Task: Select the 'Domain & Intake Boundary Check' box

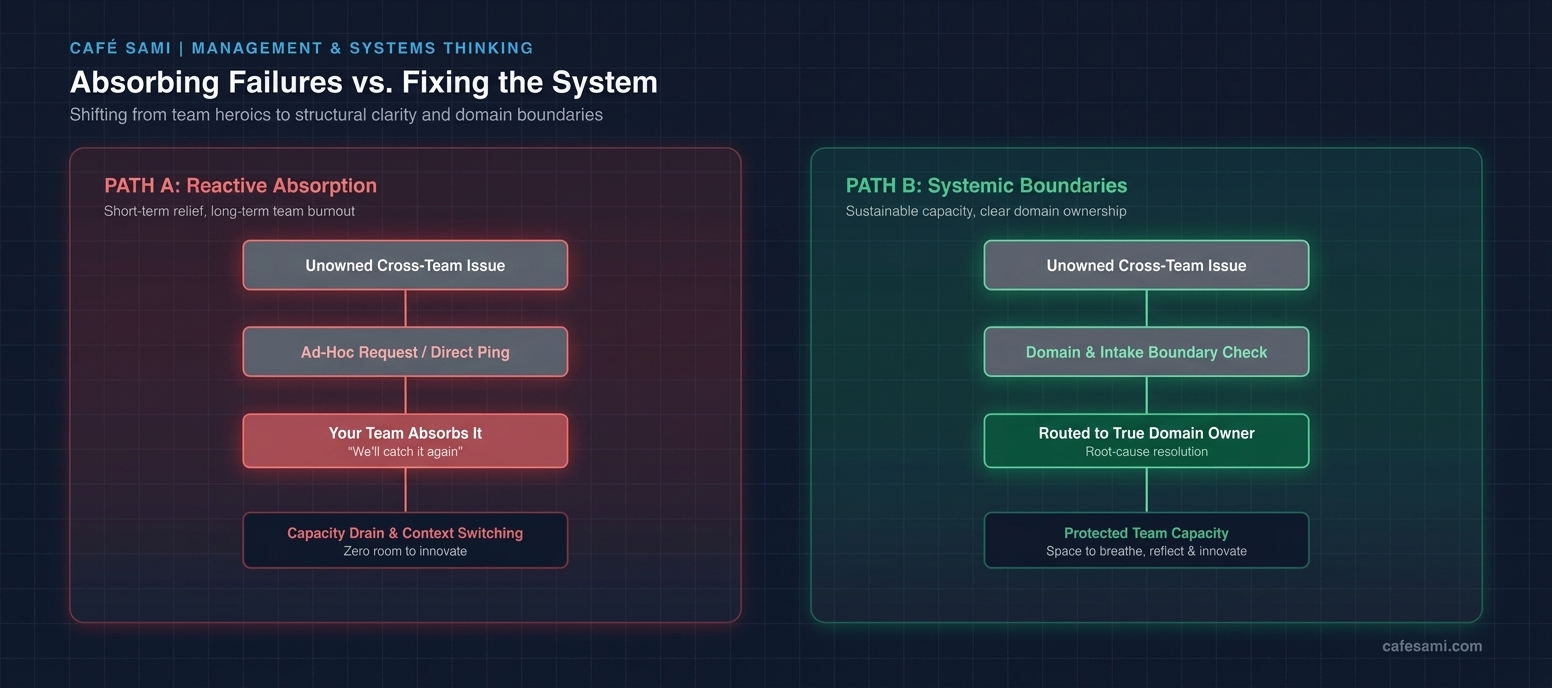Action: point(1146,352)
